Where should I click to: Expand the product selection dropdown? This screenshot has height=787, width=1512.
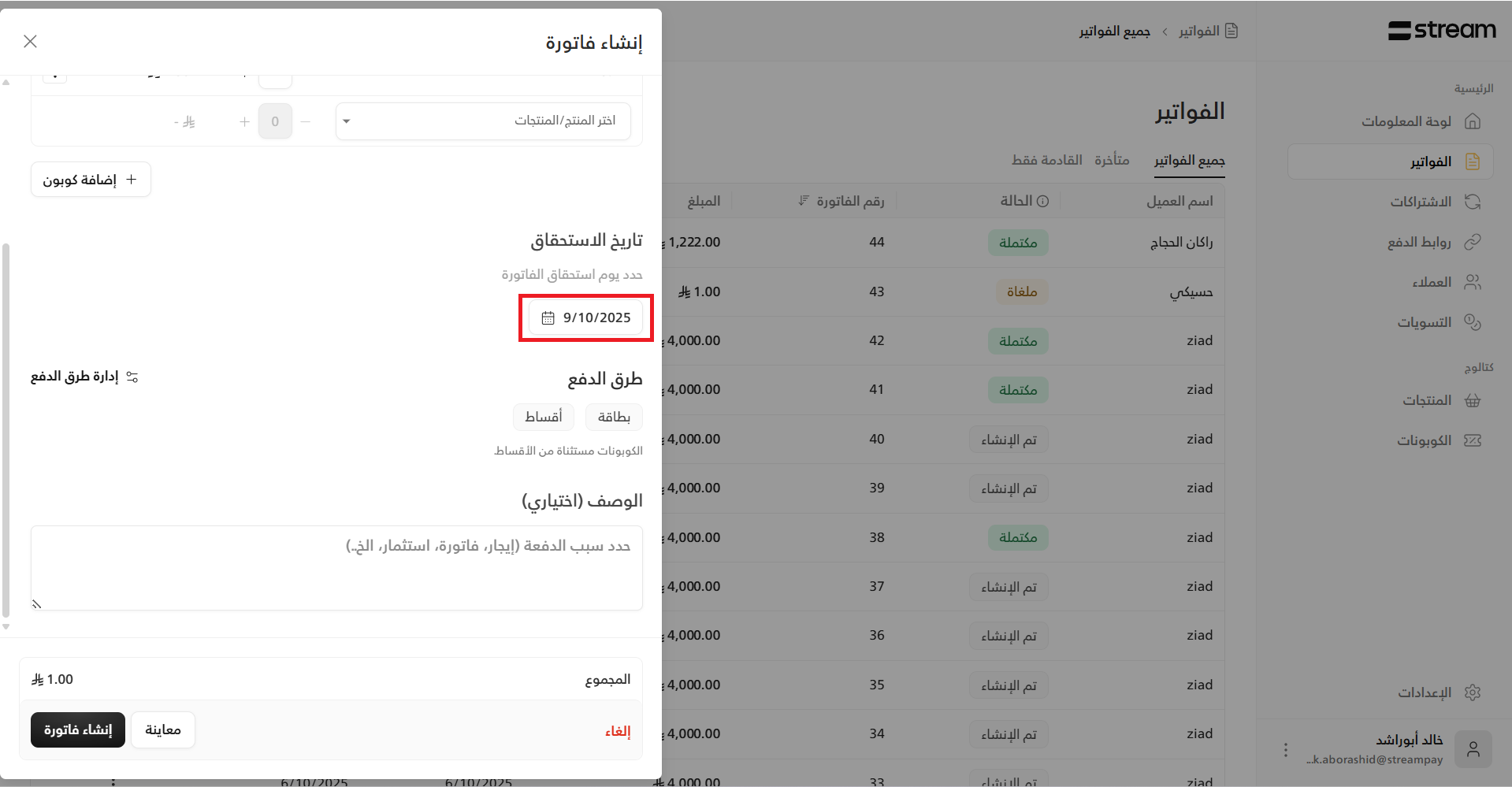click(483, 121)
